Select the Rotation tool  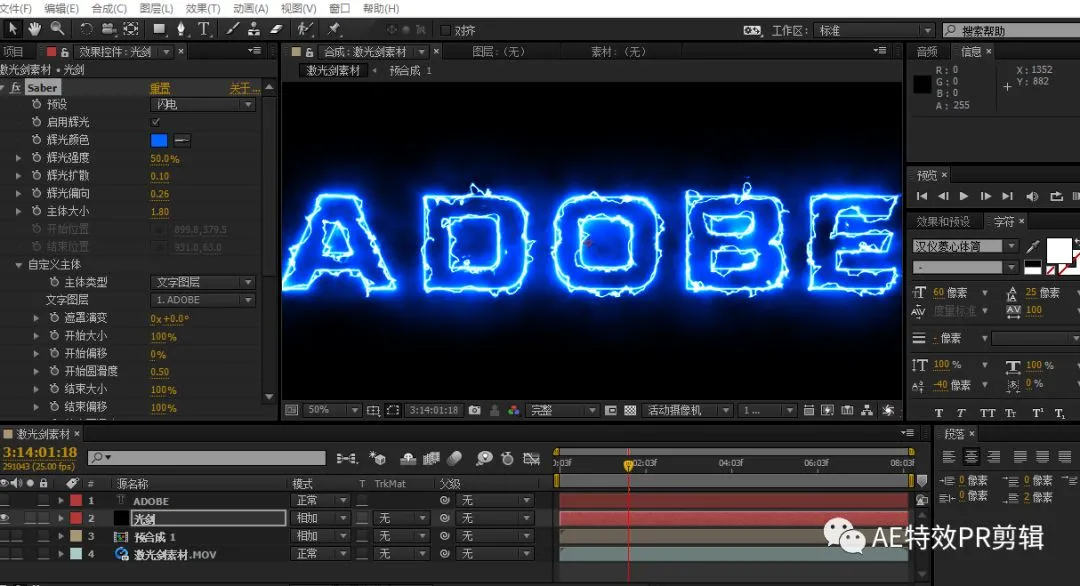click(86, 29)
